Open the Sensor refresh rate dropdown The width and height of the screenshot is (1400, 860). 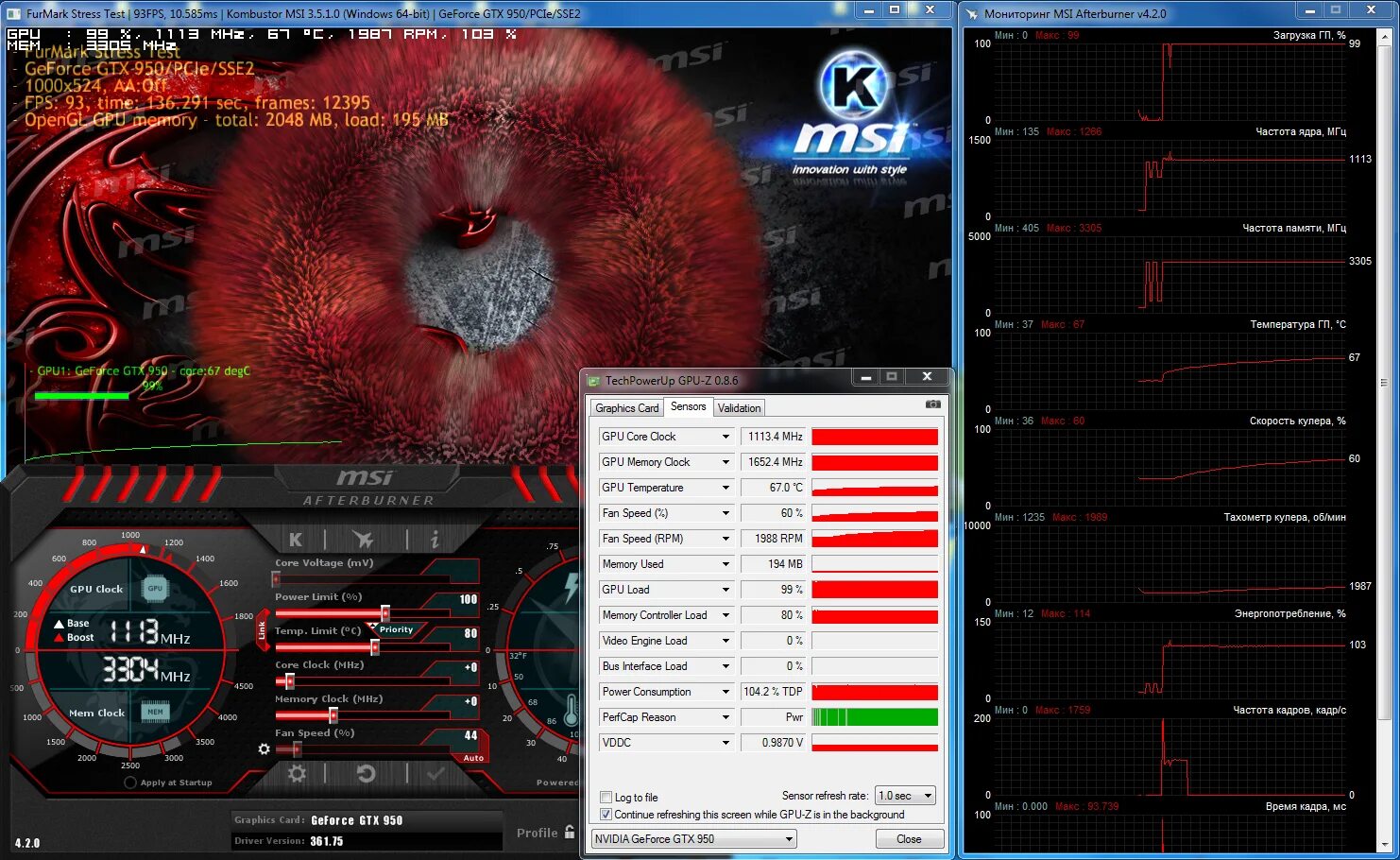tap(905, 796)
